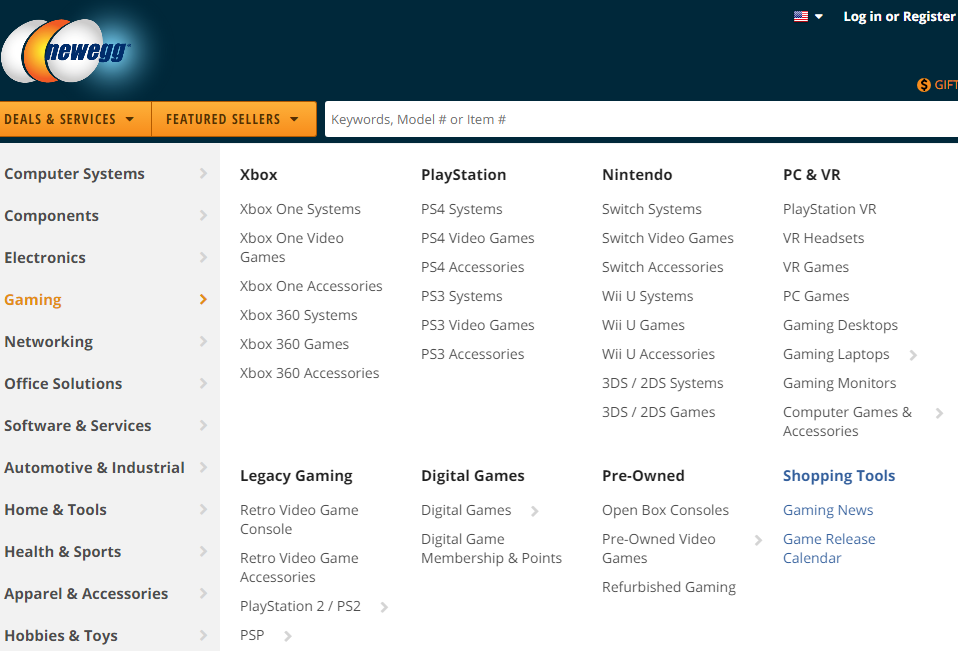Open the Featured Sellers dropdown

(233, 119)
